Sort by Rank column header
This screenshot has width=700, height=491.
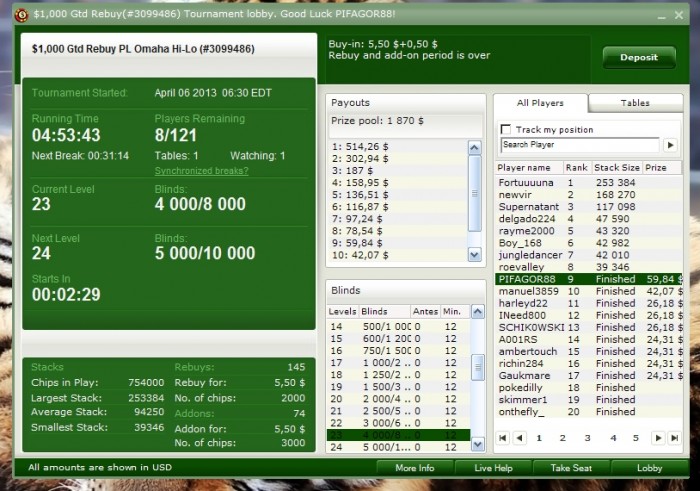coord(577,168)
